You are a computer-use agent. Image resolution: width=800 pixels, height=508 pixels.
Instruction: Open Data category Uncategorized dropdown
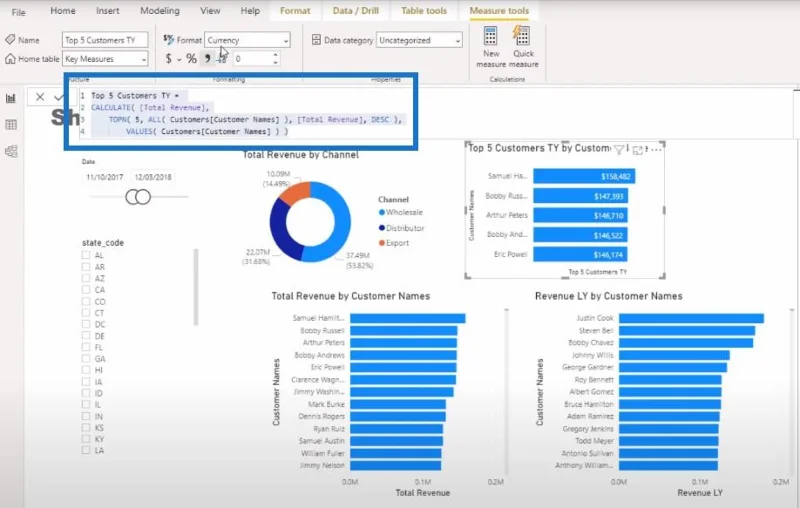coord(419,40)
